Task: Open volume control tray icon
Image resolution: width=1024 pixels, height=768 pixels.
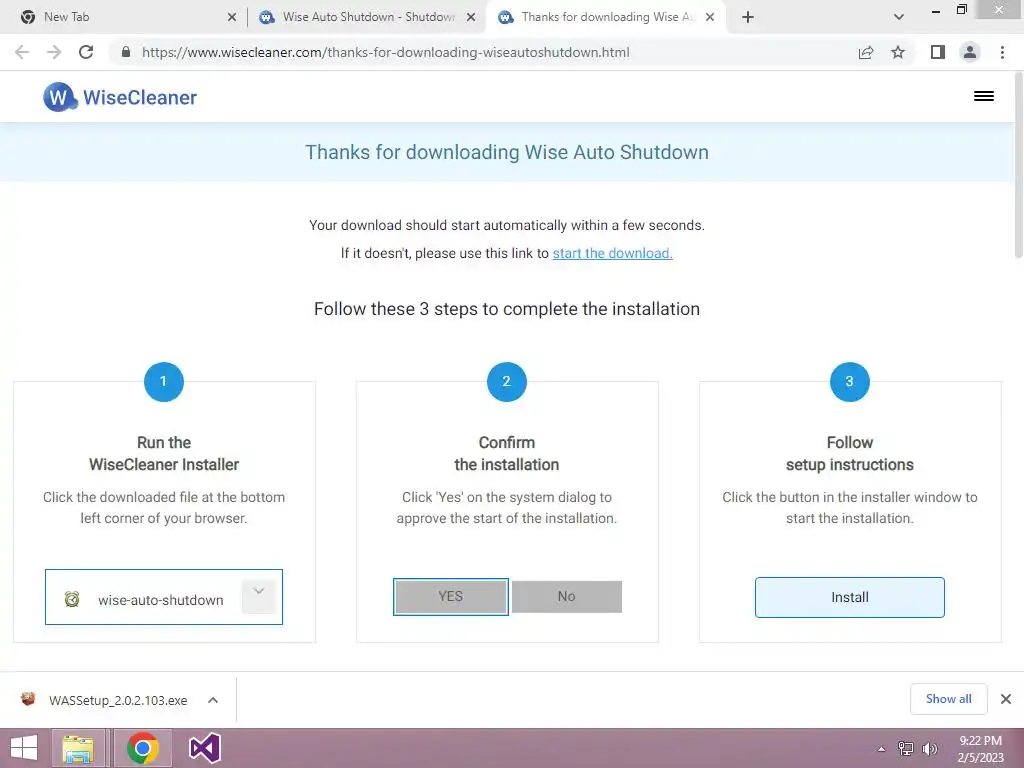Action: tap(930, 748)
